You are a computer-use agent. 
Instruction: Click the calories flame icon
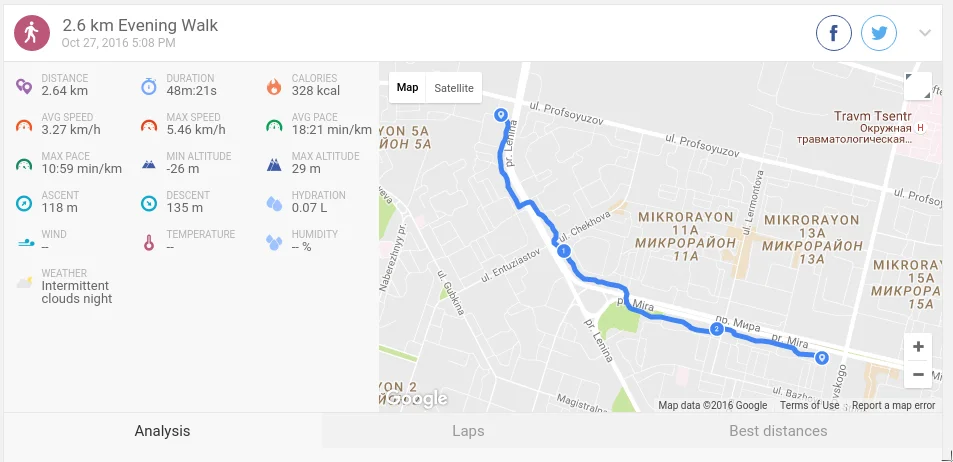pyautogui.click(x=274, y=86)
